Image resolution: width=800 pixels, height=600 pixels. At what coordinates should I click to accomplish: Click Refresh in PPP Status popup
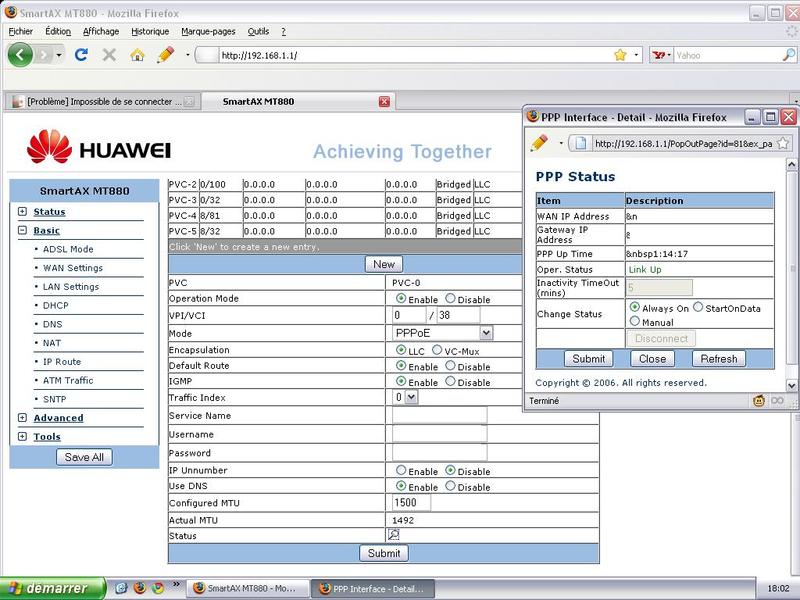tap(718, 359)
